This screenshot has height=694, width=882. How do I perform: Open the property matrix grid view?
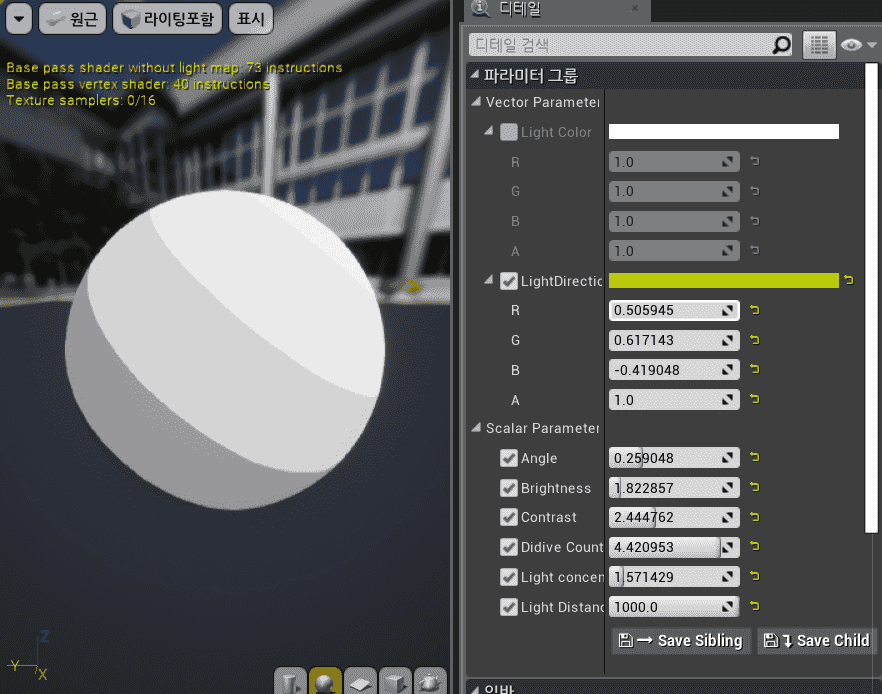(x=819, y=45)
